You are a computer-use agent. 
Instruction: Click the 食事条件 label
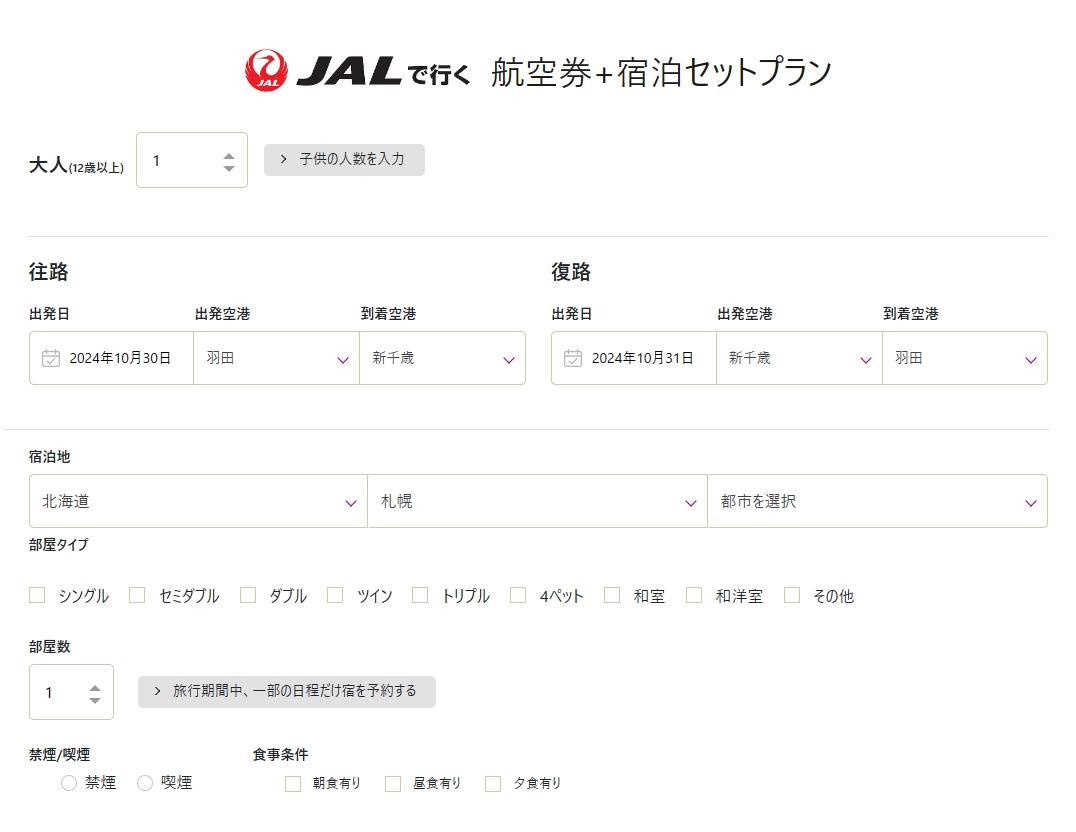pyautogui.click(x=281, y=755)
